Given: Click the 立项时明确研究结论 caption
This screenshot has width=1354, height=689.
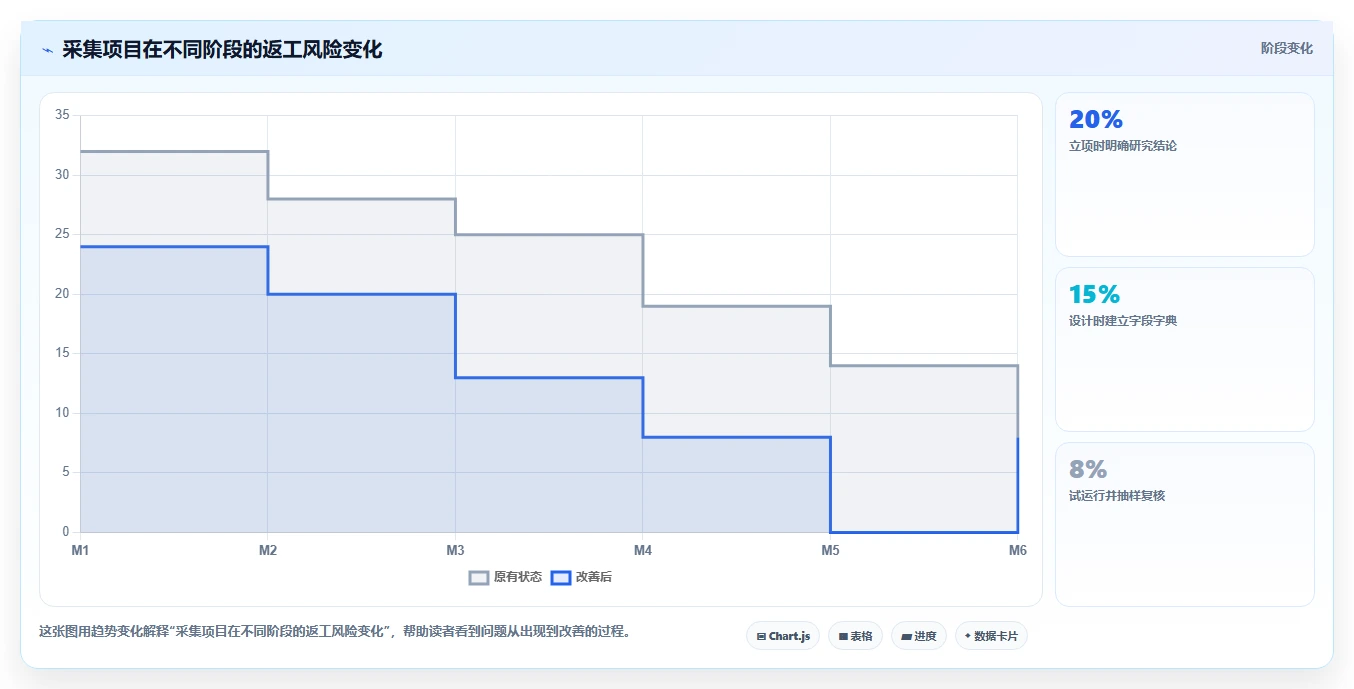Looking at the screenshot, I should tap(1123, 146).
